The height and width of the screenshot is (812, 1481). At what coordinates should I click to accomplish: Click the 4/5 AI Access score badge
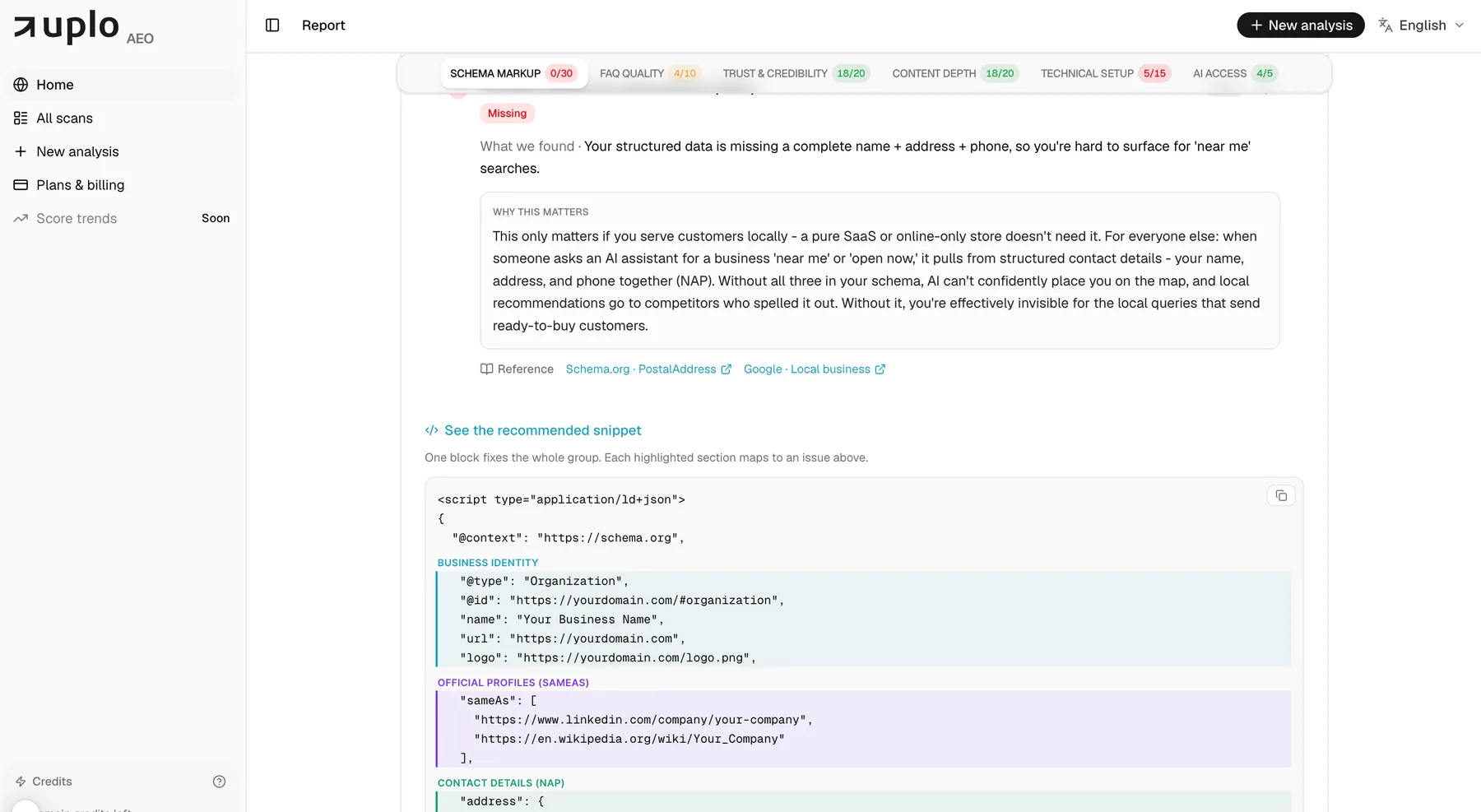click(1265, 73)
